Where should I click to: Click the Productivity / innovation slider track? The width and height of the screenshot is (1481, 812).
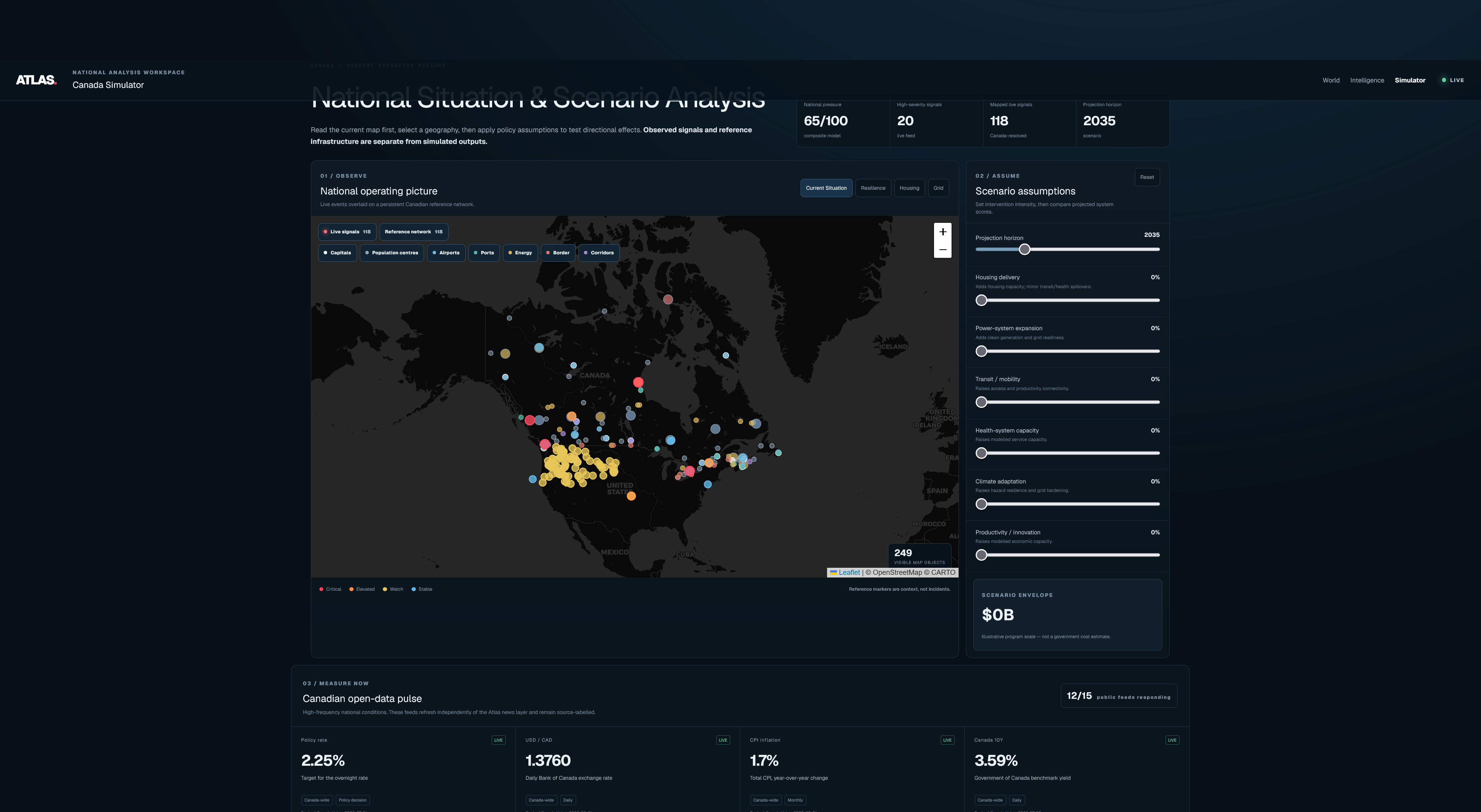[x=1067, y=555]
